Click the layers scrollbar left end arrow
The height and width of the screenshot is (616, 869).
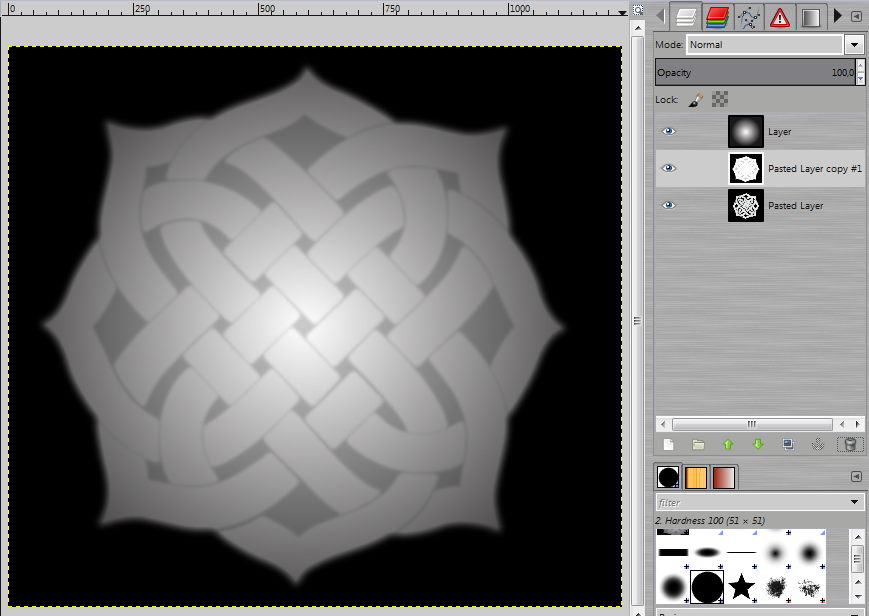tap(663, 424)
